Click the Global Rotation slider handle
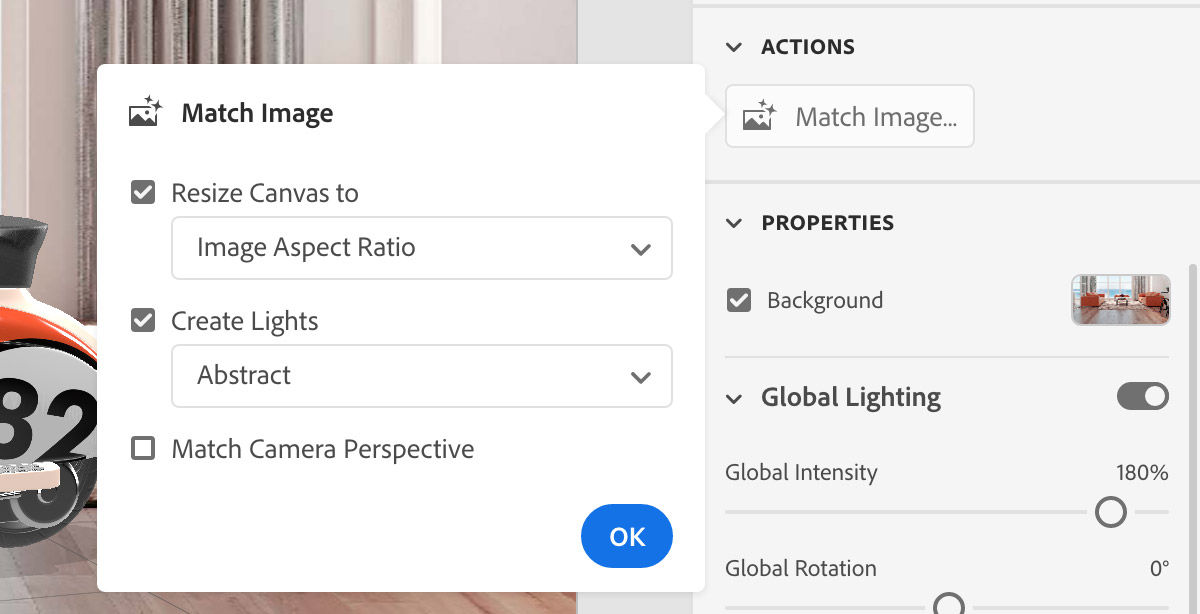The image size is (1200, 614). coord(948,604)
